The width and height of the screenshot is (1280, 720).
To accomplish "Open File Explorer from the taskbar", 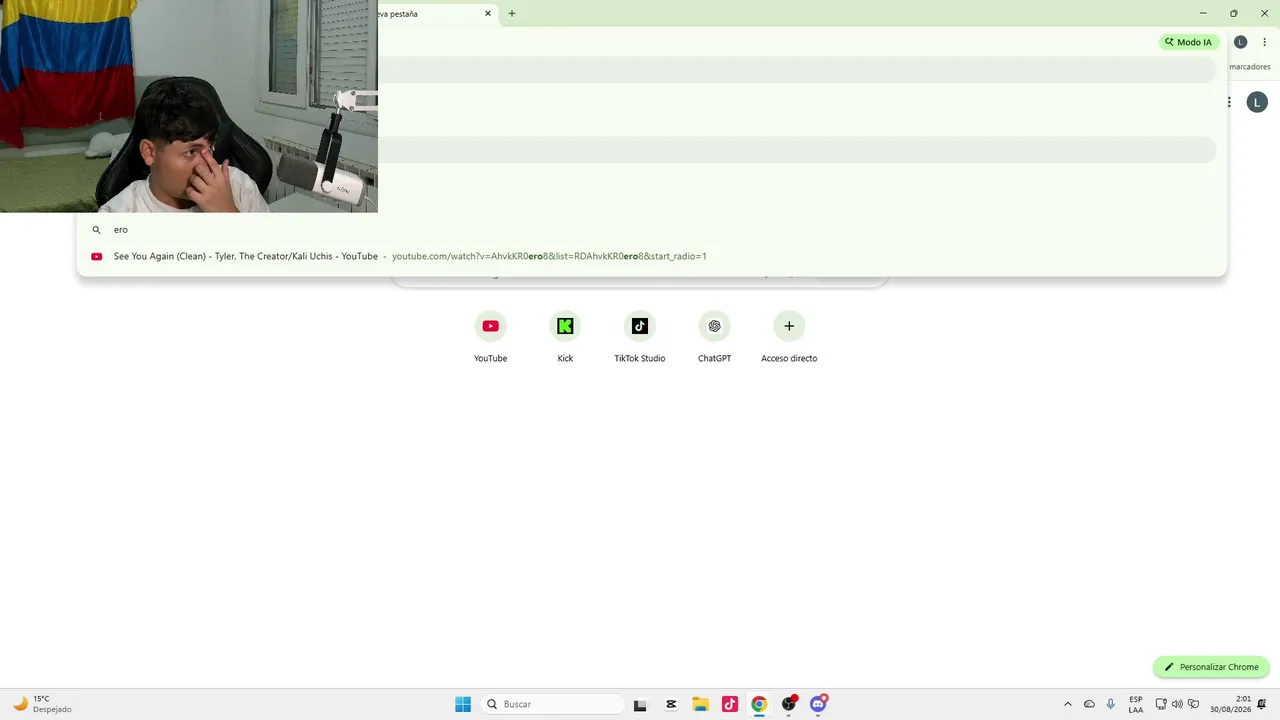I will tap(700, 704).
